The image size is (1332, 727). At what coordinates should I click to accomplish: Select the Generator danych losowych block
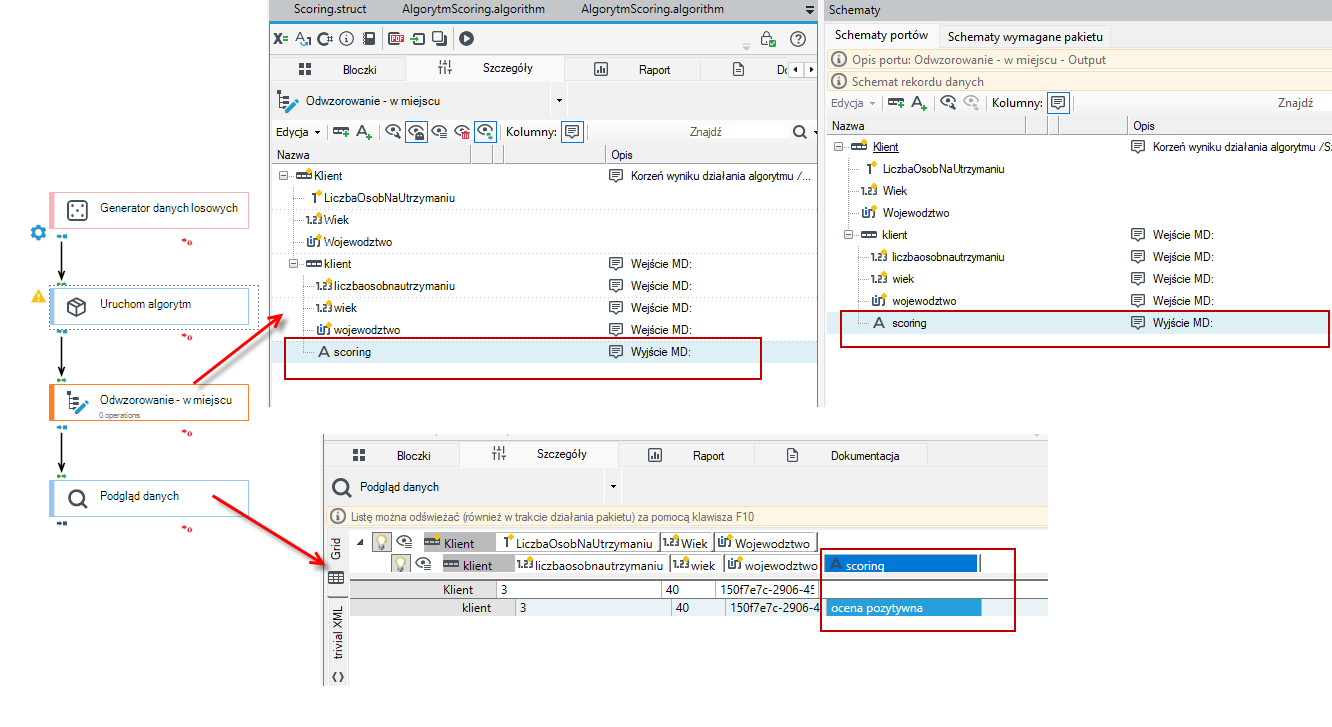pyautogui.click(x=149, y=210)
